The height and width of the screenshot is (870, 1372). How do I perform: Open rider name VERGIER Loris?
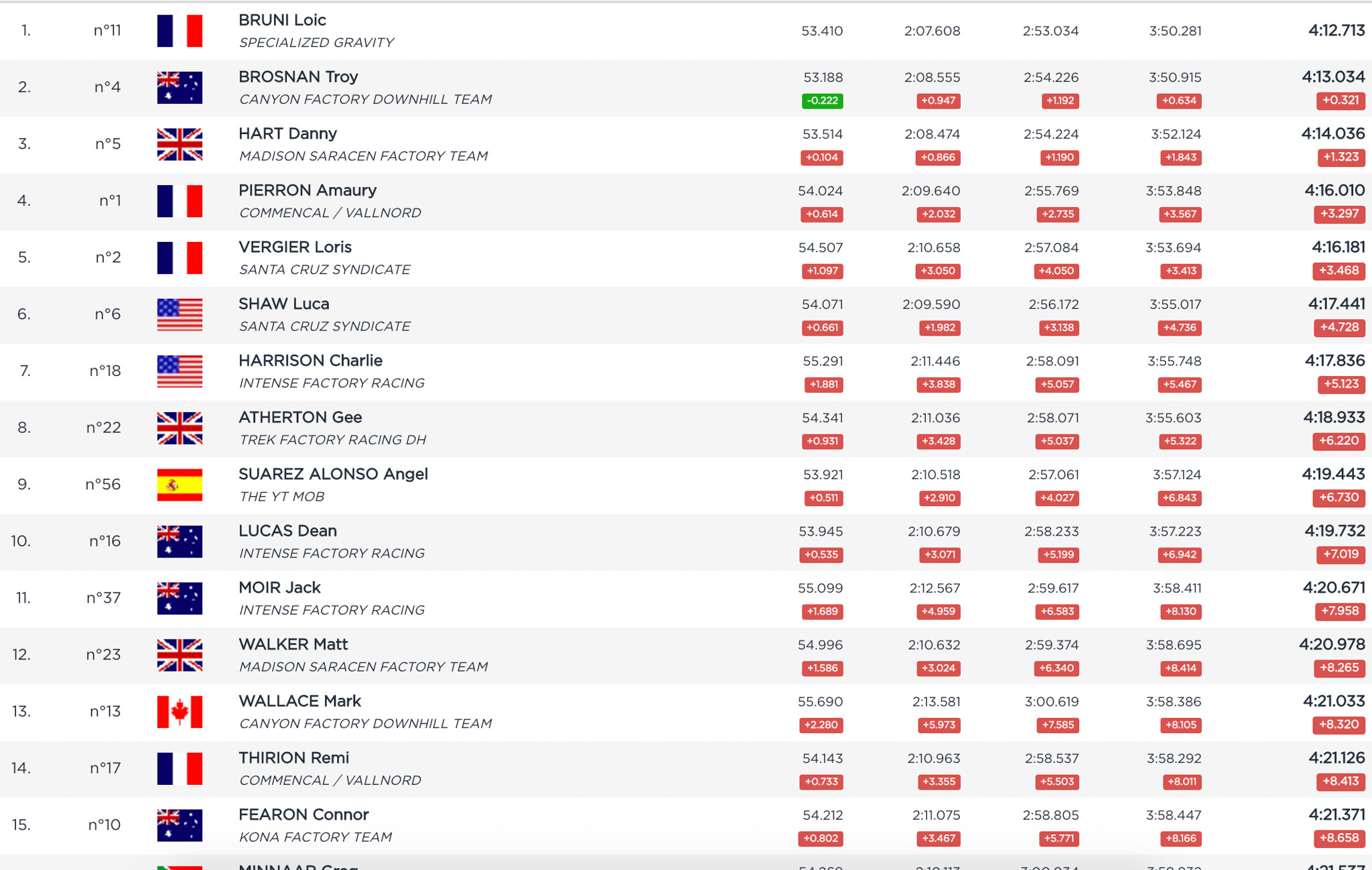tap(295, 247)
